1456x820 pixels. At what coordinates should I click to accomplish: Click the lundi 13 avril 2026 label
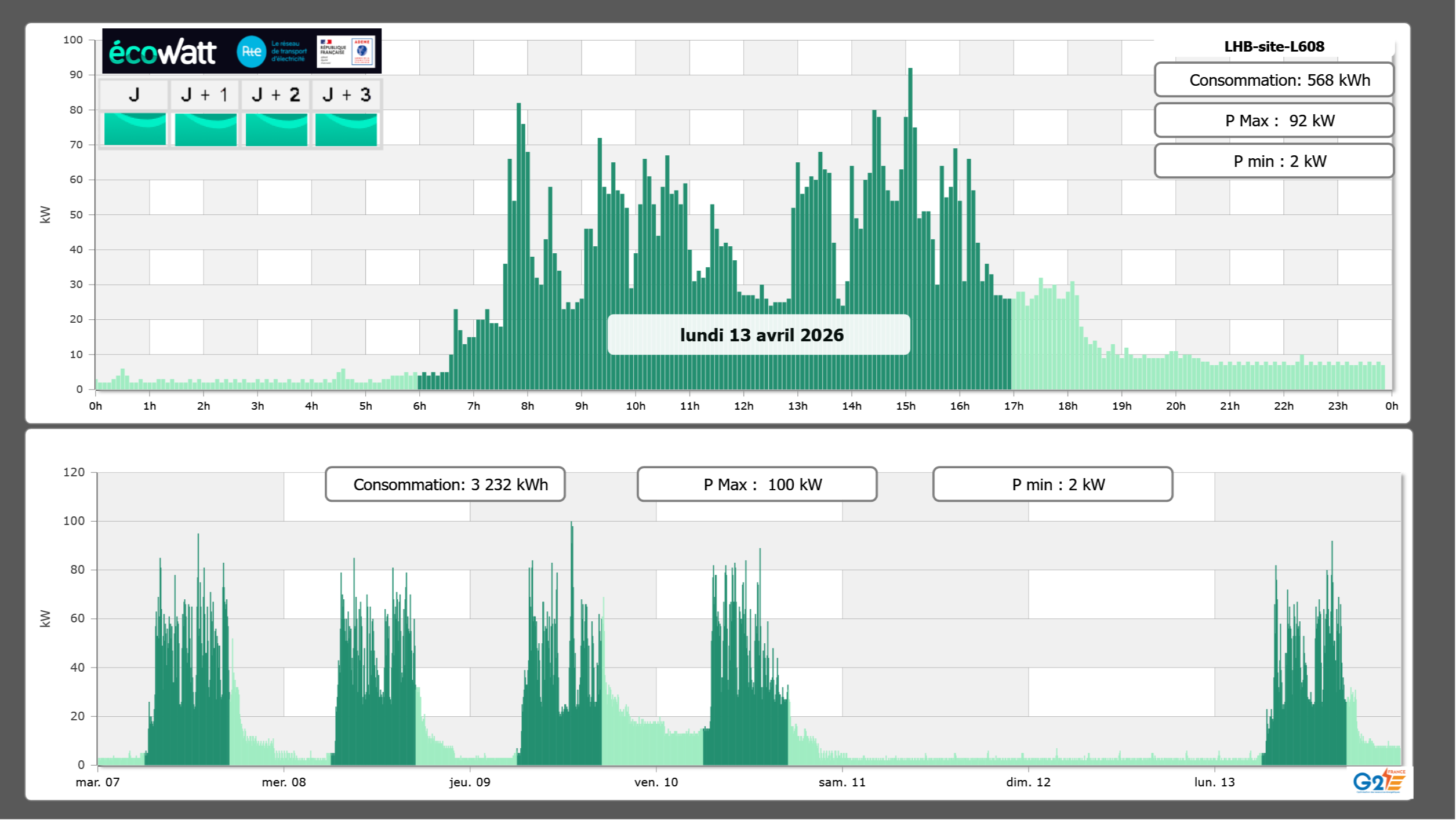758,335
